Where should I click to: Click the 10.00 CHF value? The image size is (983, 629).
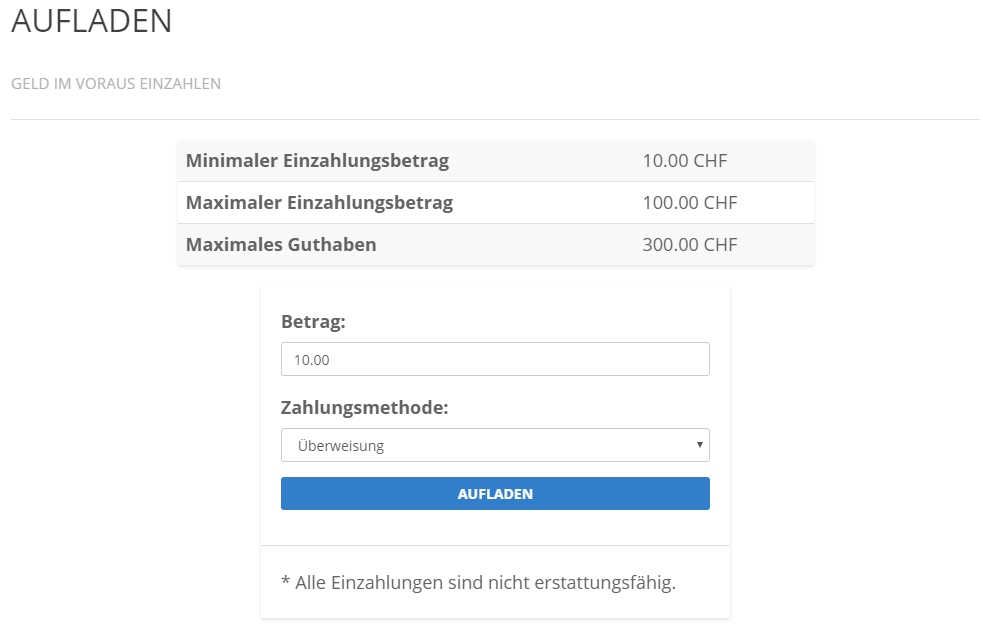click(x=685, y=161)
